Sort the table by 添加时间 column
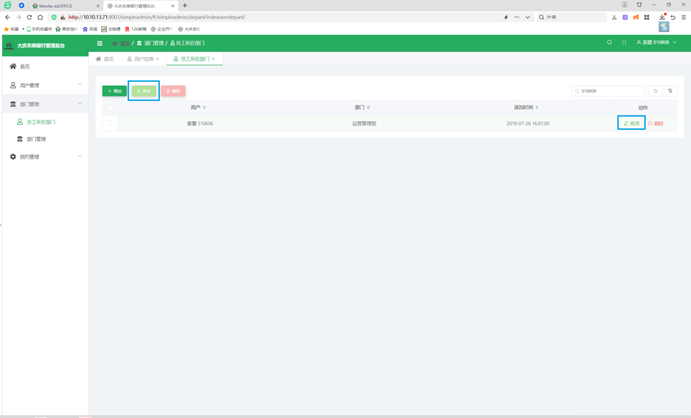 (526, 107)
